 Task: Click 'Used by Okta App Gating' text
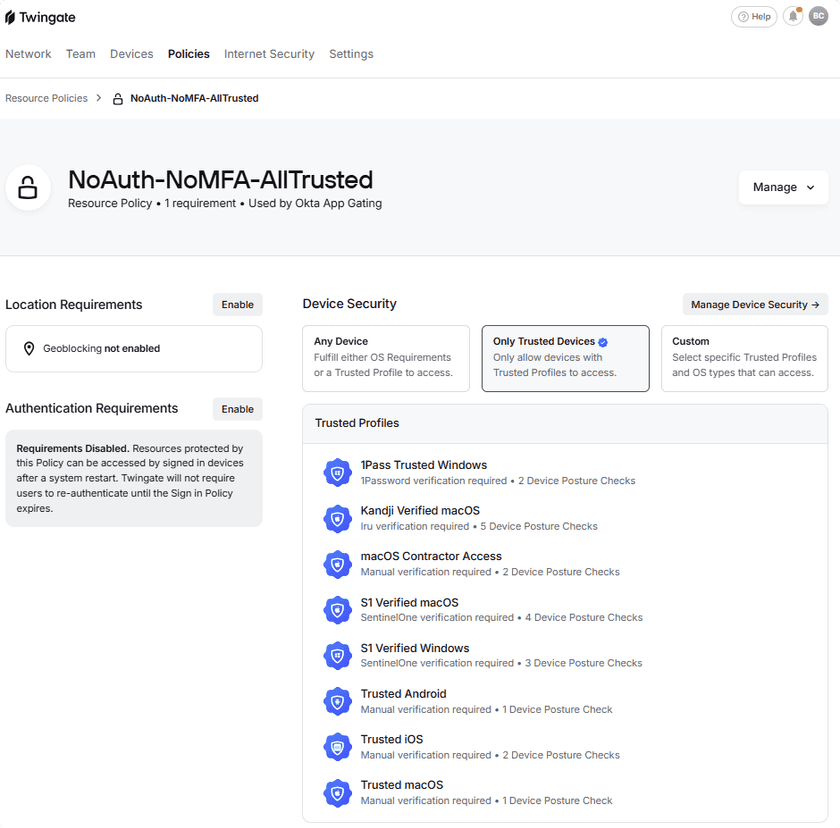coord(315,204)
